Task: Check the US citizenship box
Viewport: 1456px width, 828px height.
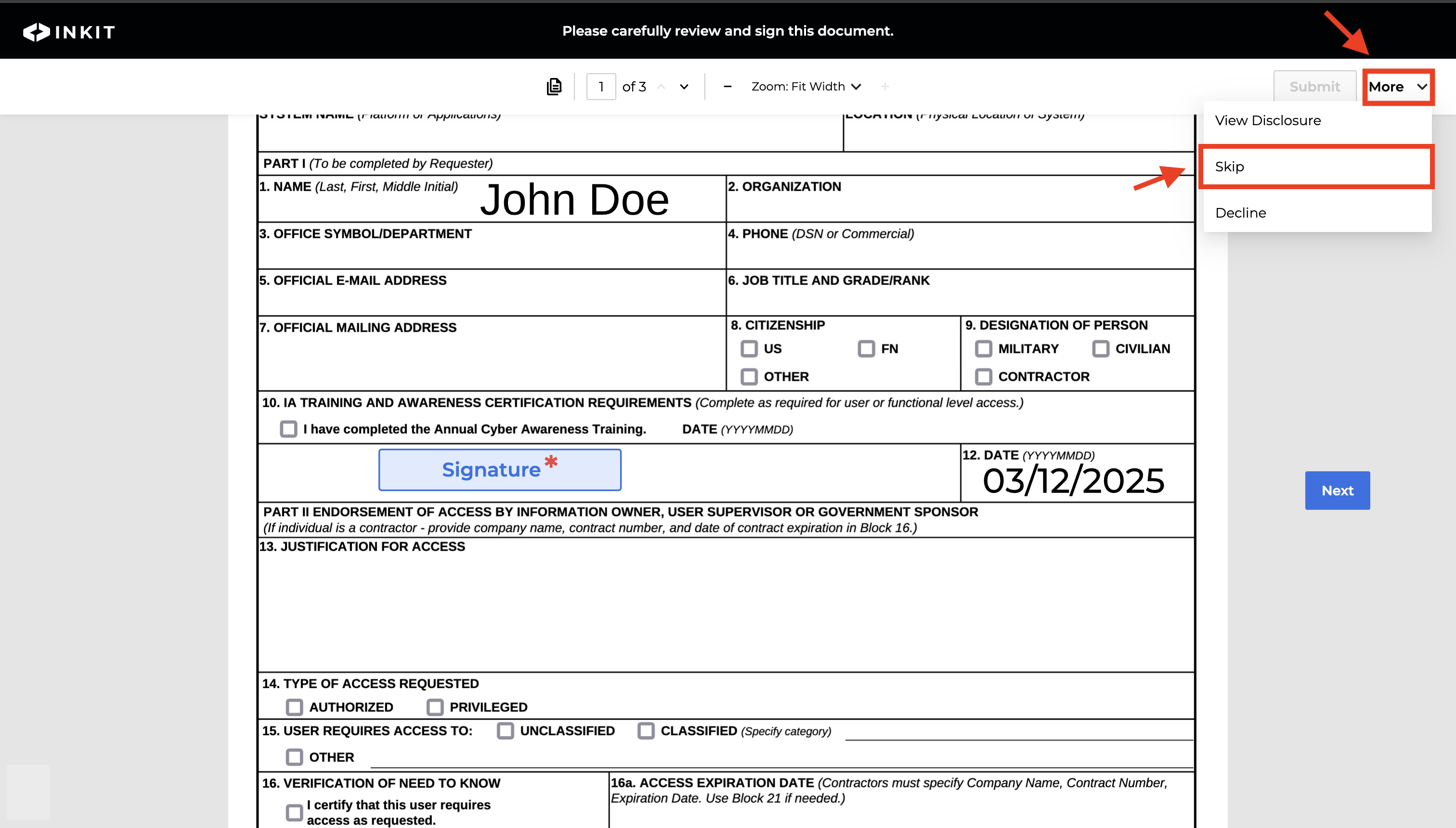Action: (749, 349)
